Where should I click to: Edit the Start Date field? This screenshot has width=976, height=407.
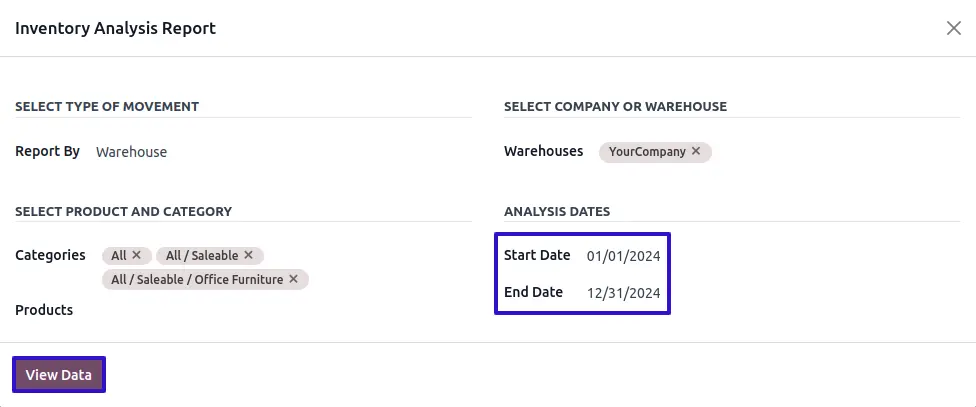pos(623,256)
